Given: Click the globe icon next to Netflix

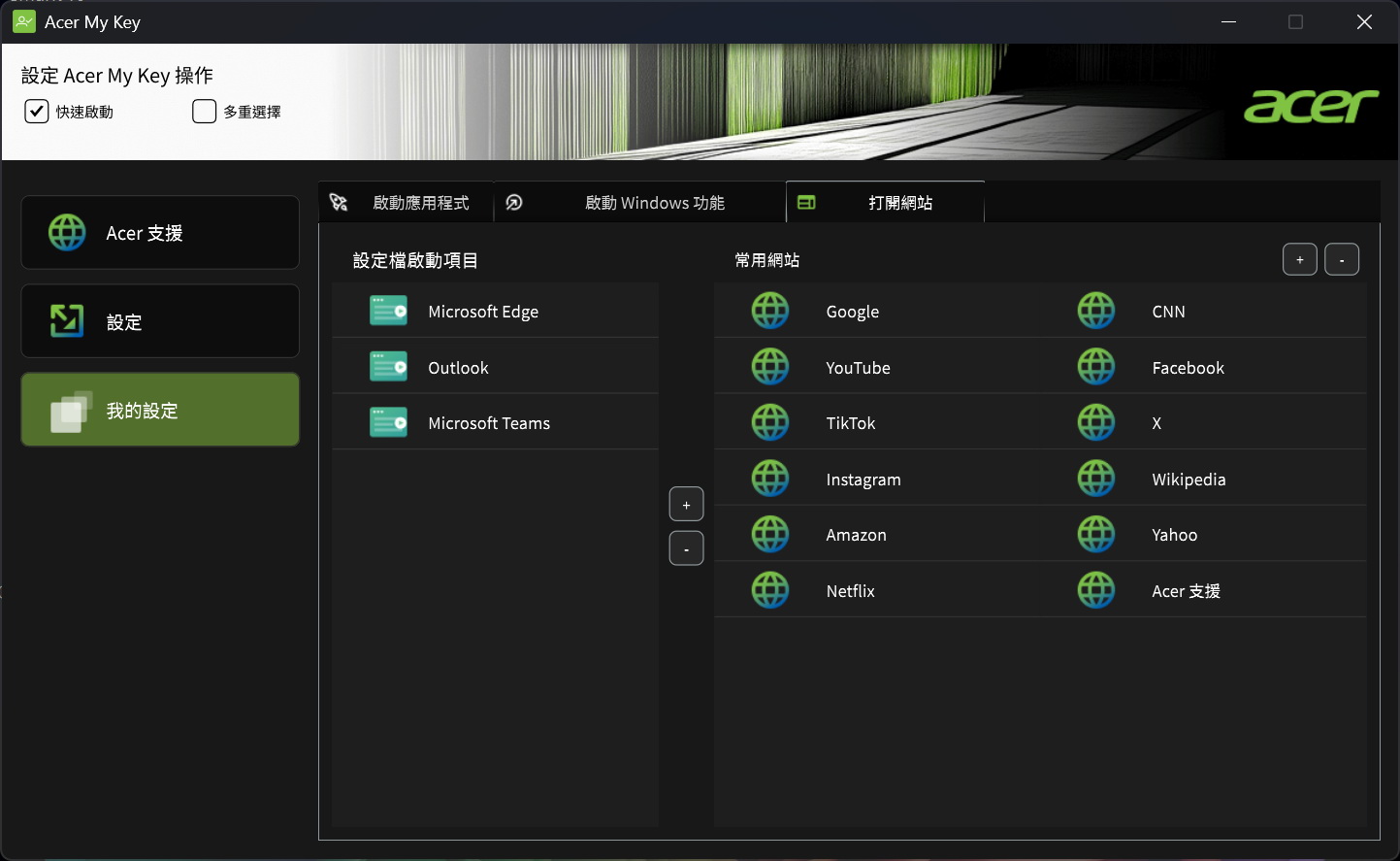Looking at the screenshot, I should (770, 590).
